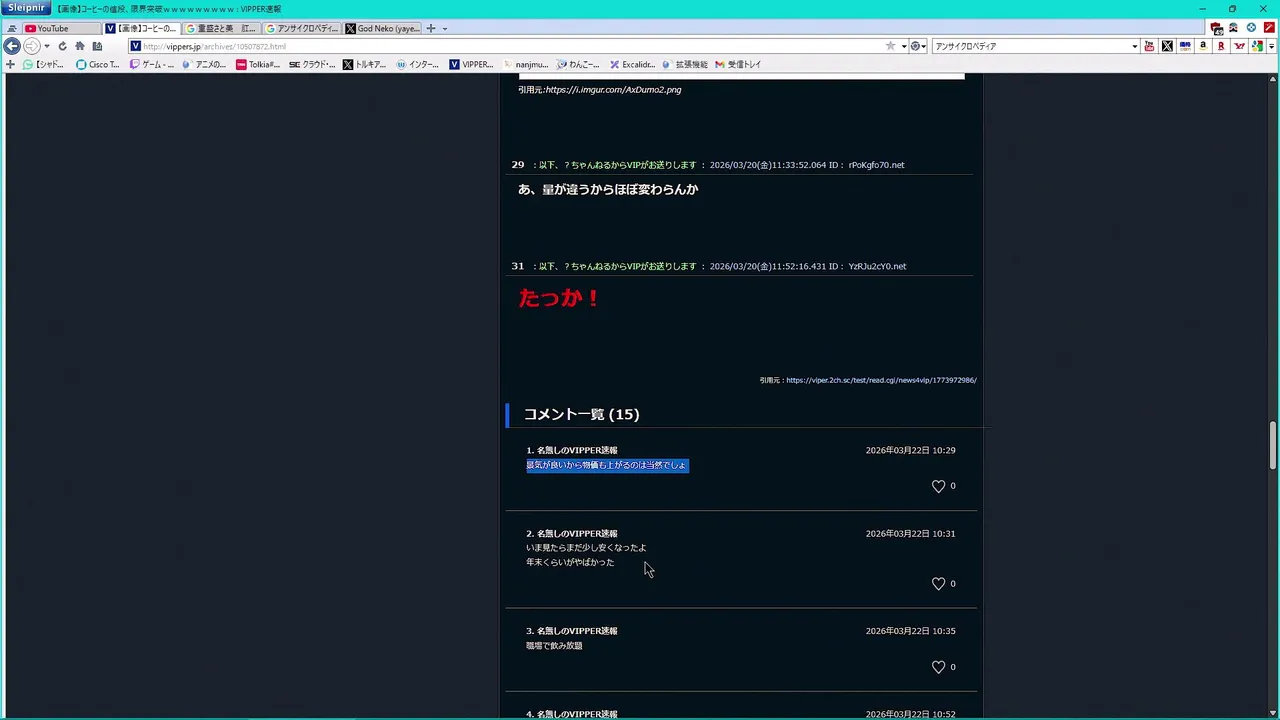This screenshot has height=720, width=1280.
Task: Search with the X search icon
Action: click(1167, 46)
